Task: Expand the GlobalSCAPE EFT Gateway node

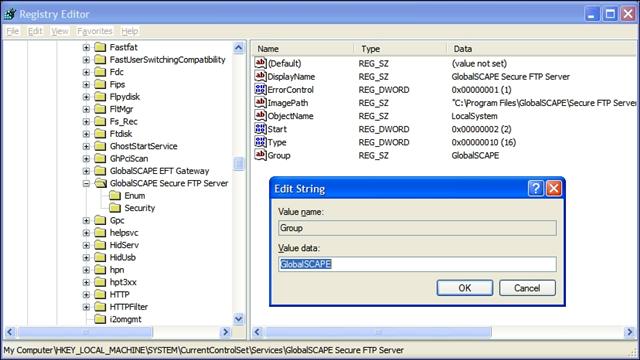Action: [86, 171]
